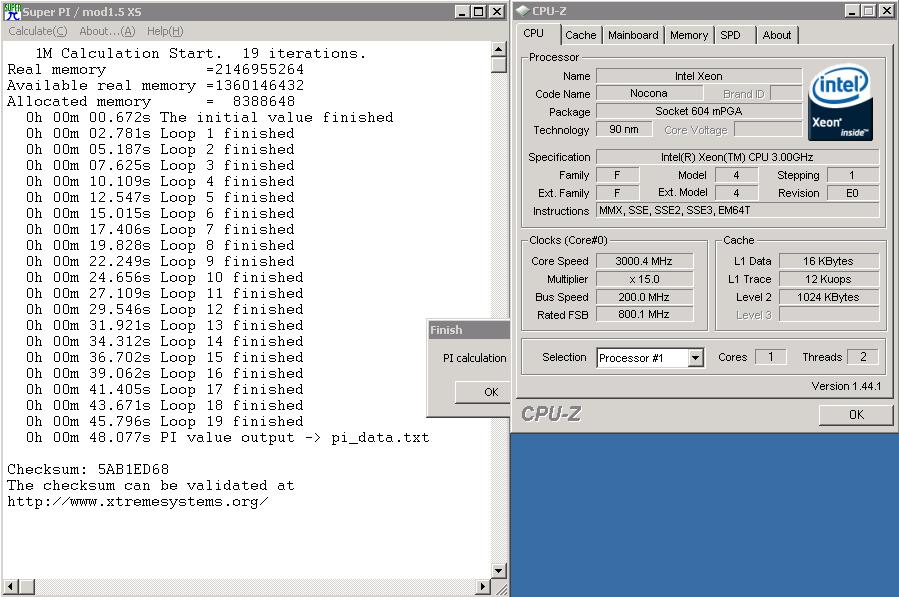Select the CPU tab in CPU-Z
Viewport: 899px width, 597px height.
tap(534, 33)
